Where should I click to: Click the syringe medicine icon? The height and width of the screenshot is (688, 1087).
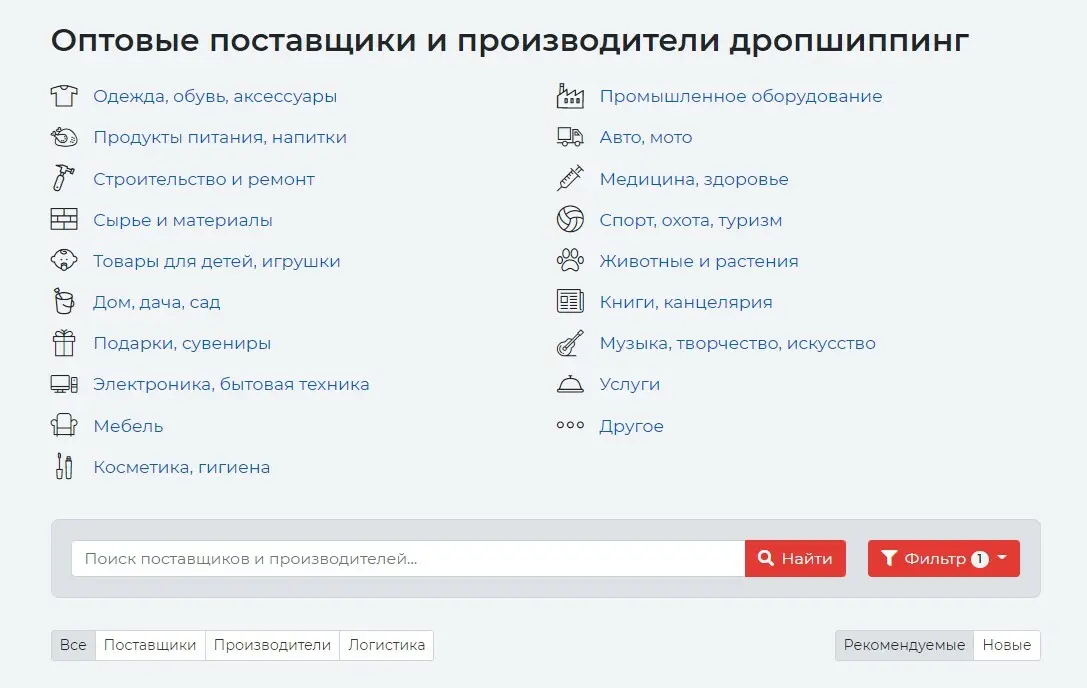(570, 178)
